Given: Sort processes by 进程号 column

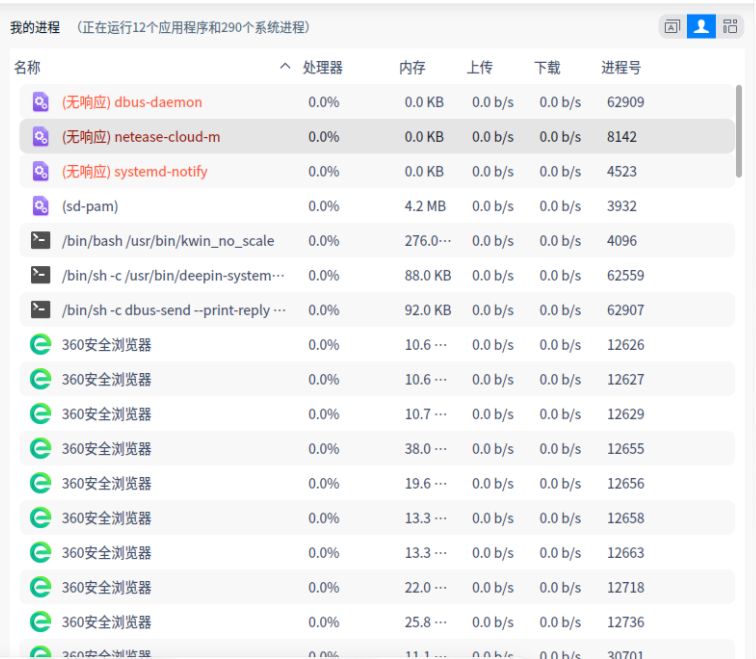Looking at the screenshot, I should pyautogui.click(x=621, y=67).
